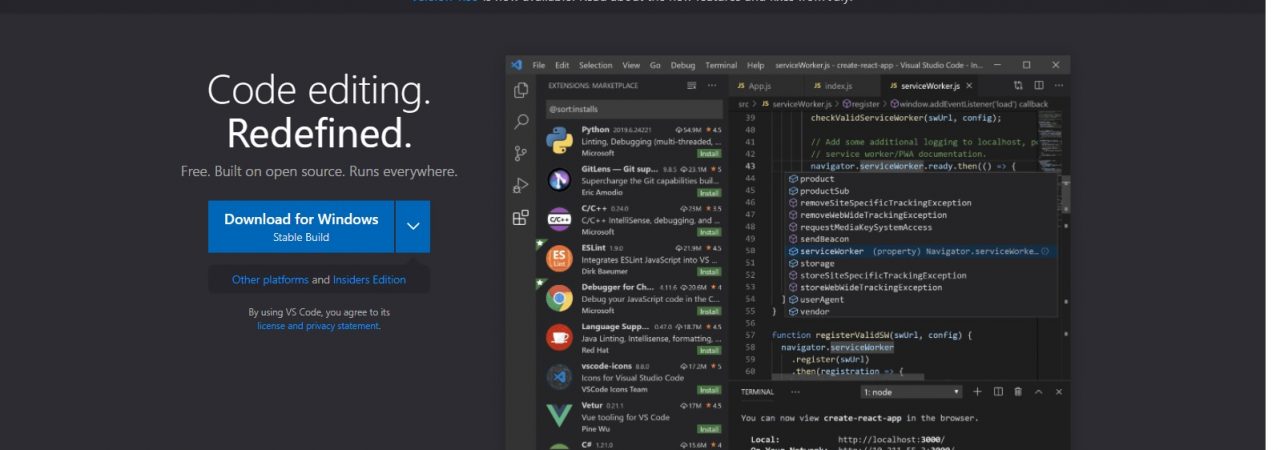Click the @sort:installs search field
1280x450 pixels.
pyautogui.click(x=634, y=108)
